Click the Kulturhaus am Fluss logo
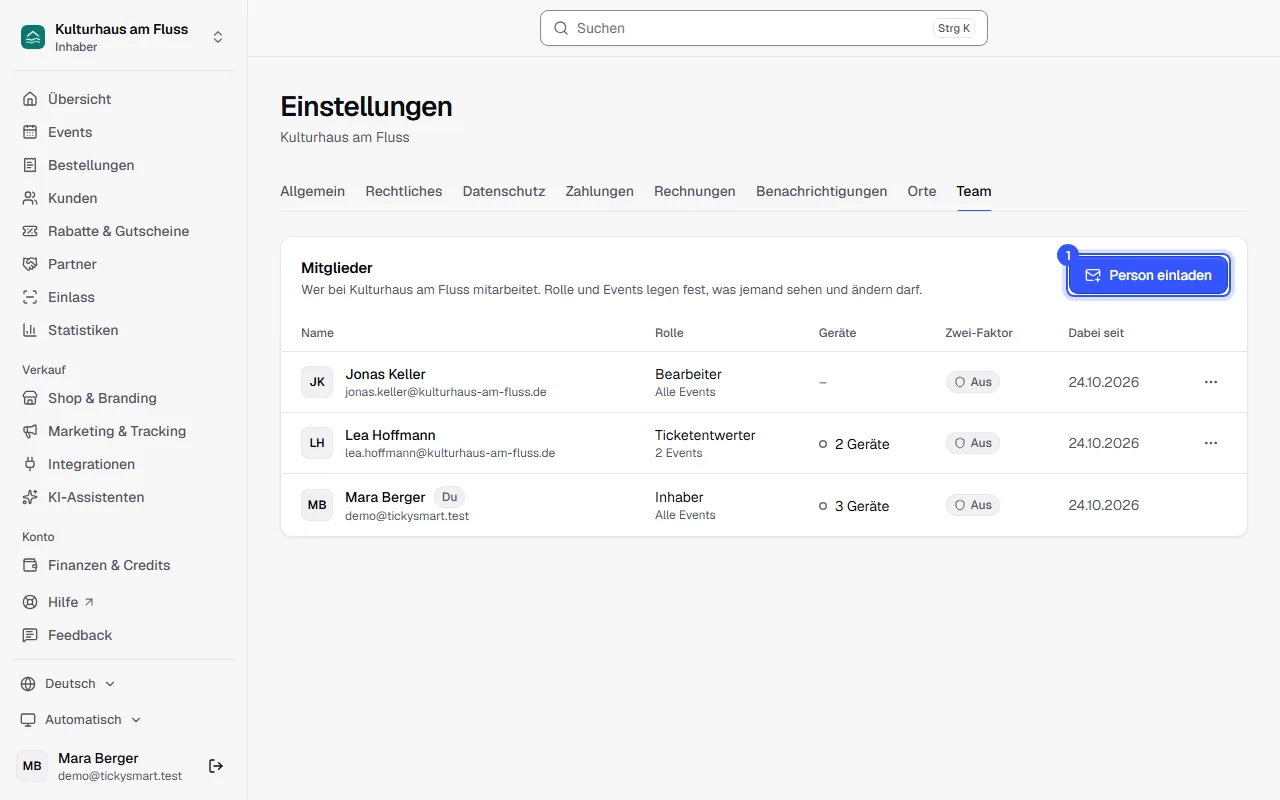Image resolution: width=1280 pixels, height=800 pixels. click(x=33, y=37)
